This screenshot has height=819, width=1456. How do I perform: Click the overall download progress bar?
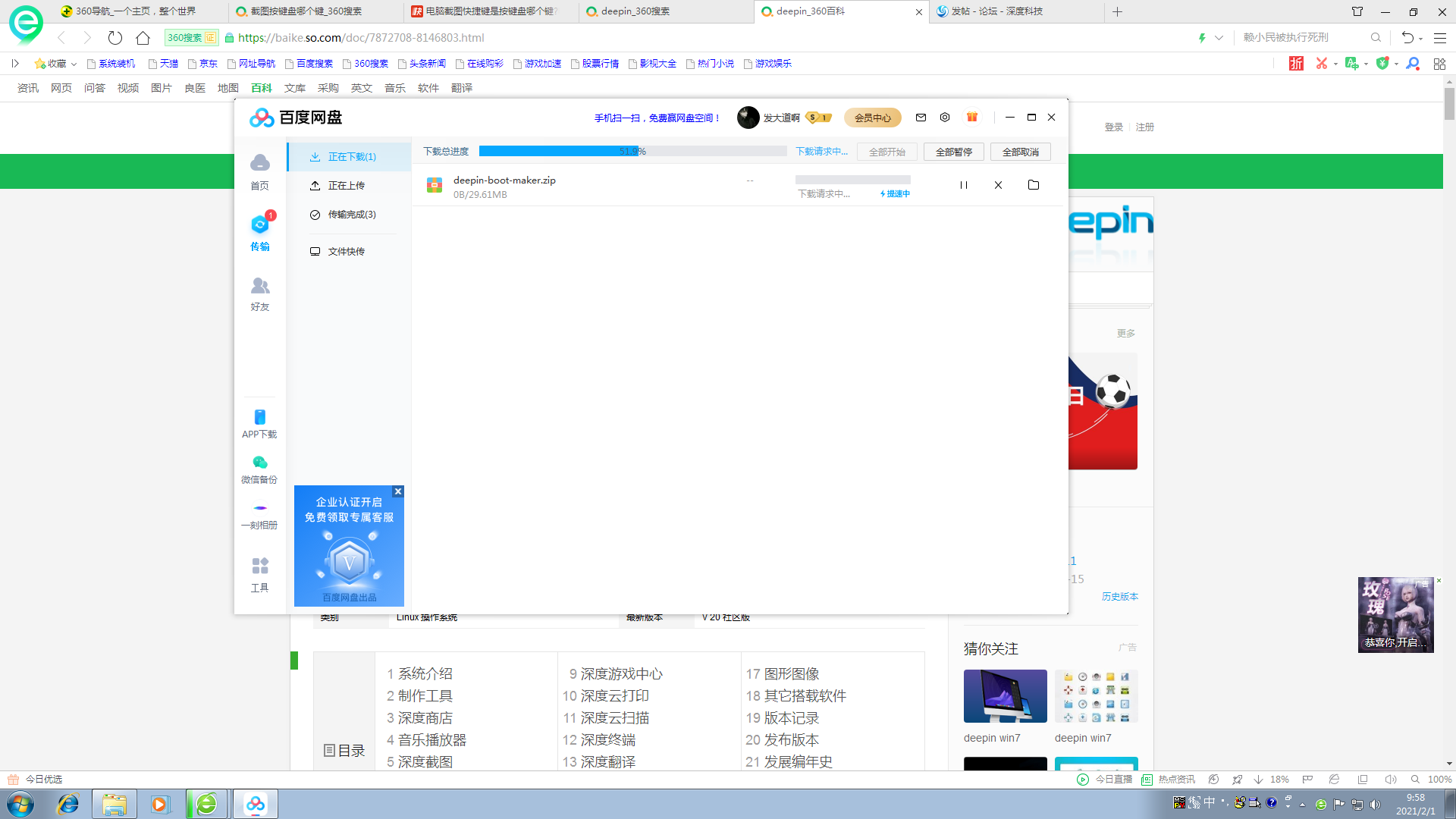point(633,151)
